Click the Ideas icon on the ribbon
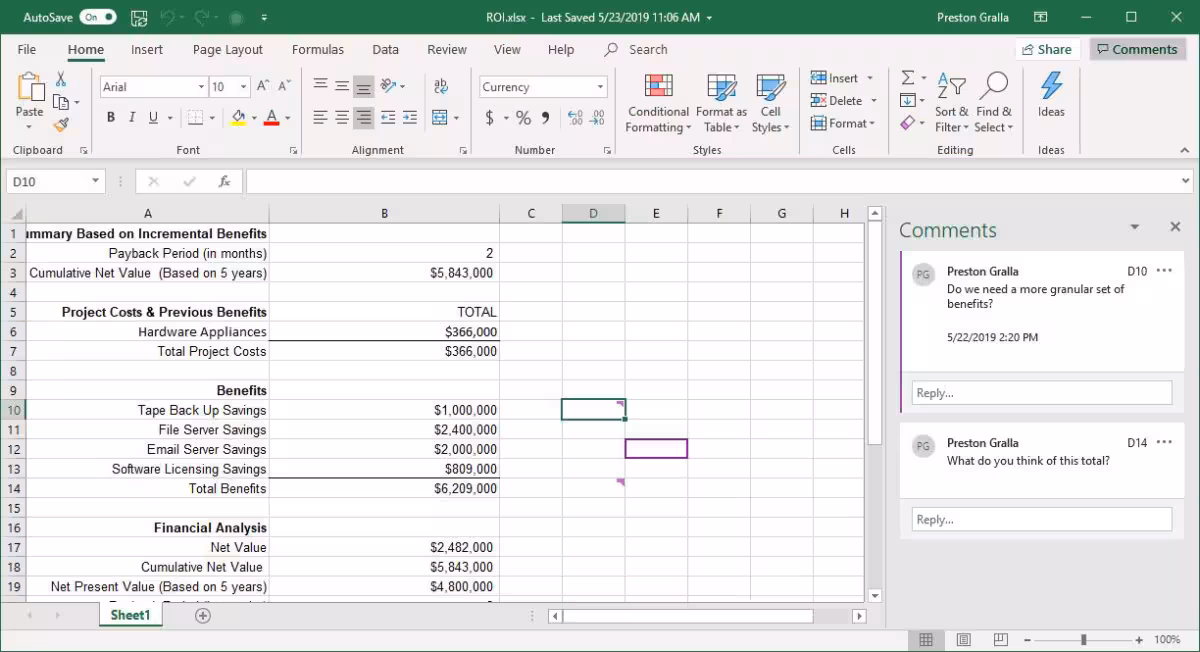 click(1051, 101)
